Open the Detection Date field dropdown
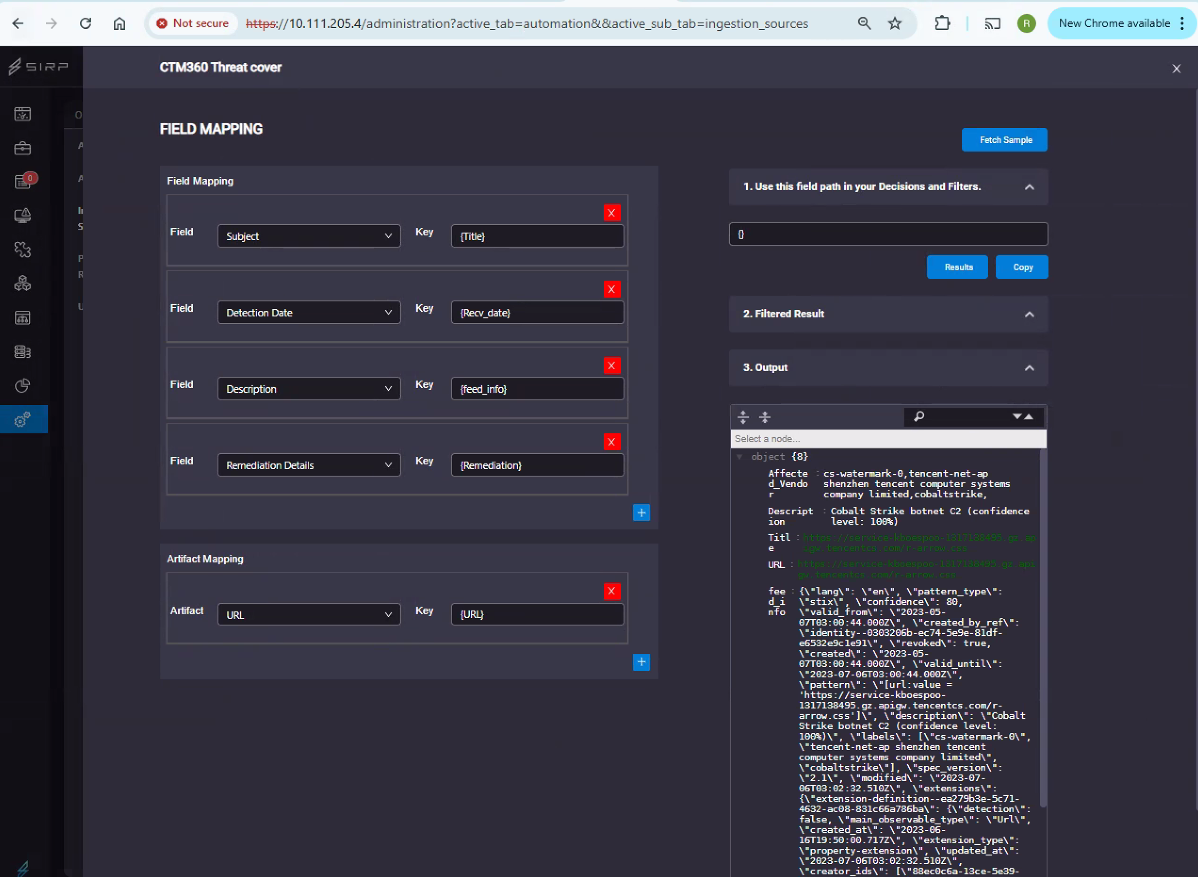1198x877 pixels. (x=309, y=312)
